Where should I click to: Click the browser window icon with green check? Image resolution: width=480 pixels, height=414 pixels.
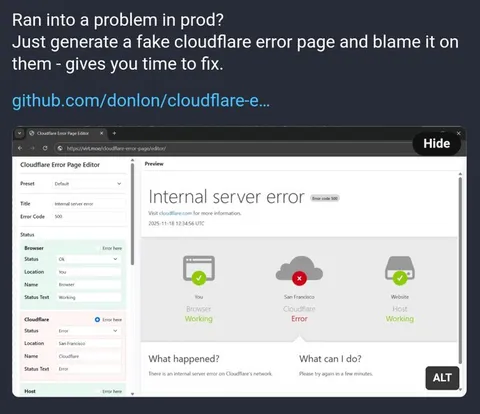(x=199, y=270)
